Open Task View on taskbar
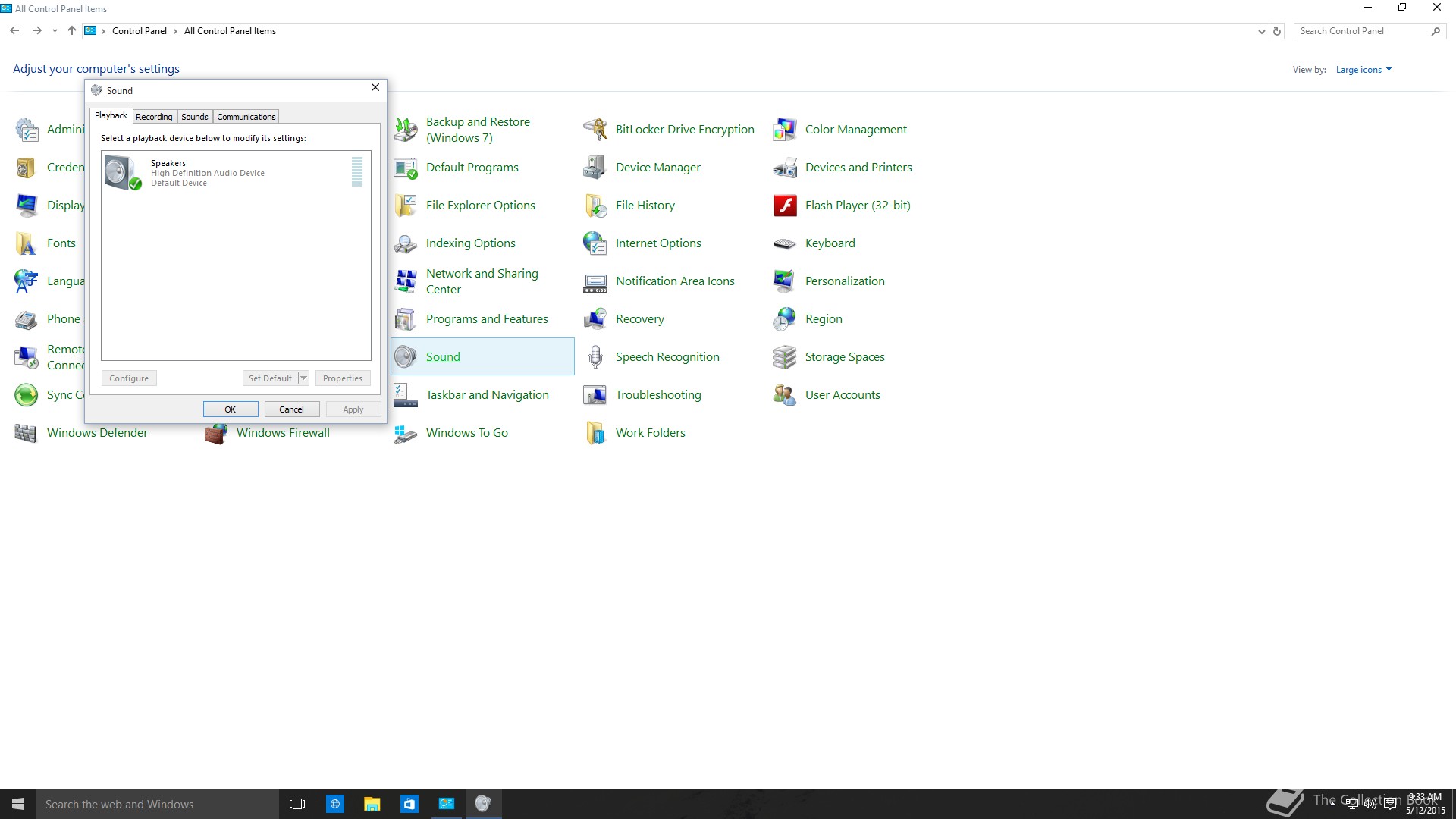Image resolution: width=1456 pixels, height=819 pixels. (x=297, y=804)
